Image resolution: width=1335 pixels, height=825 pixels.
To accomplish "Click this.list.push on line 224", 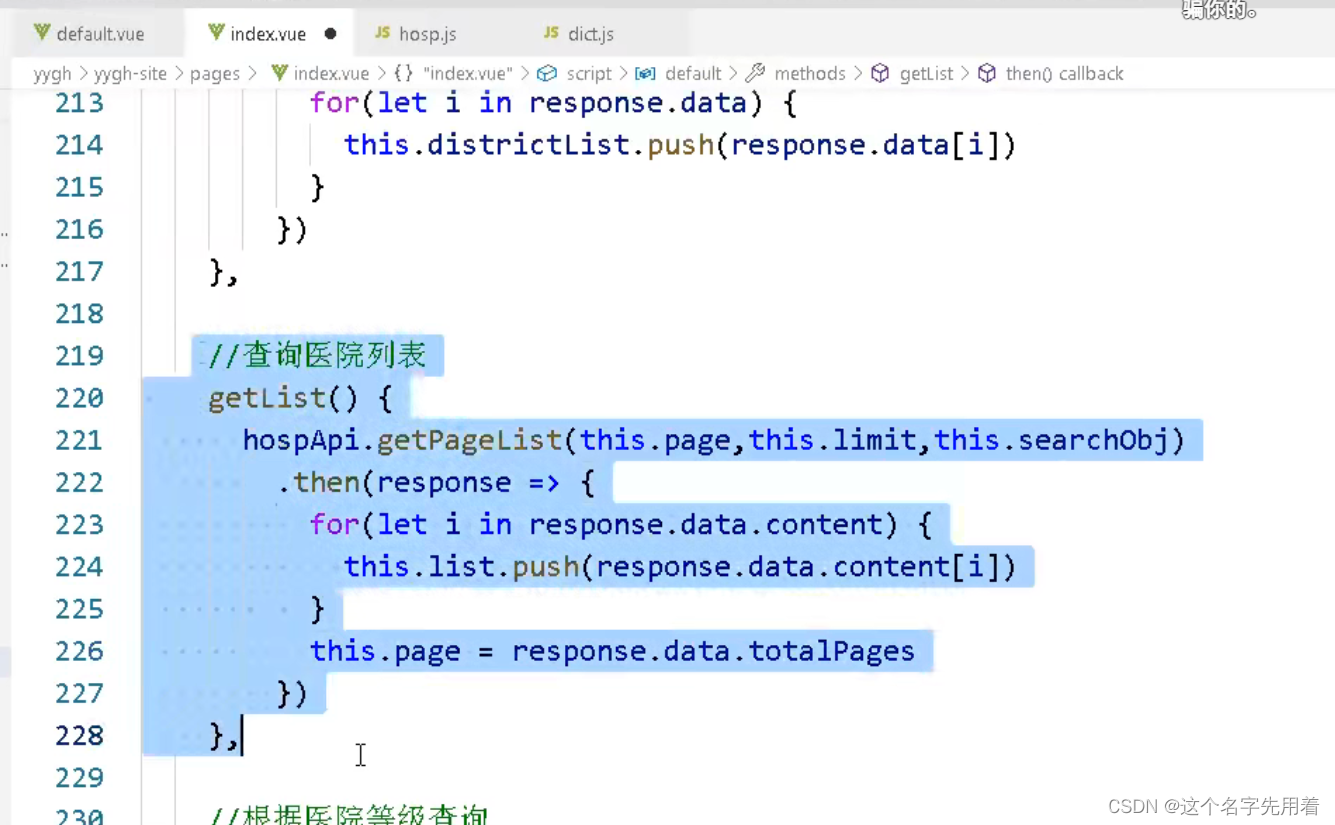I will 462,567.
